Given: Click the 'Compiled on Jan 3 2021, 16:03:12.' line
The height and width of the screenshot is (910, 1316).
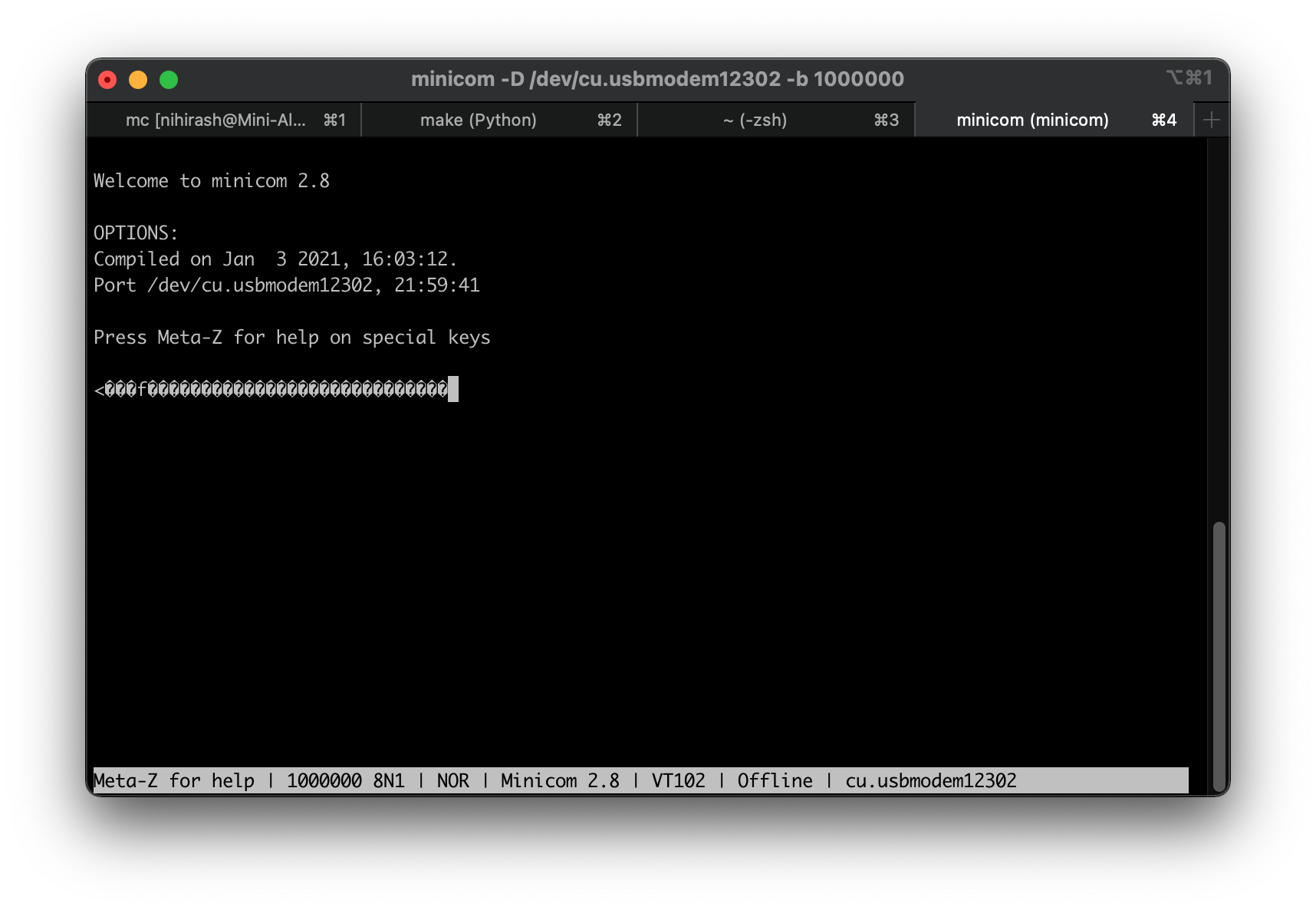Looking at the screenshot, I should [x=275, y=259].
